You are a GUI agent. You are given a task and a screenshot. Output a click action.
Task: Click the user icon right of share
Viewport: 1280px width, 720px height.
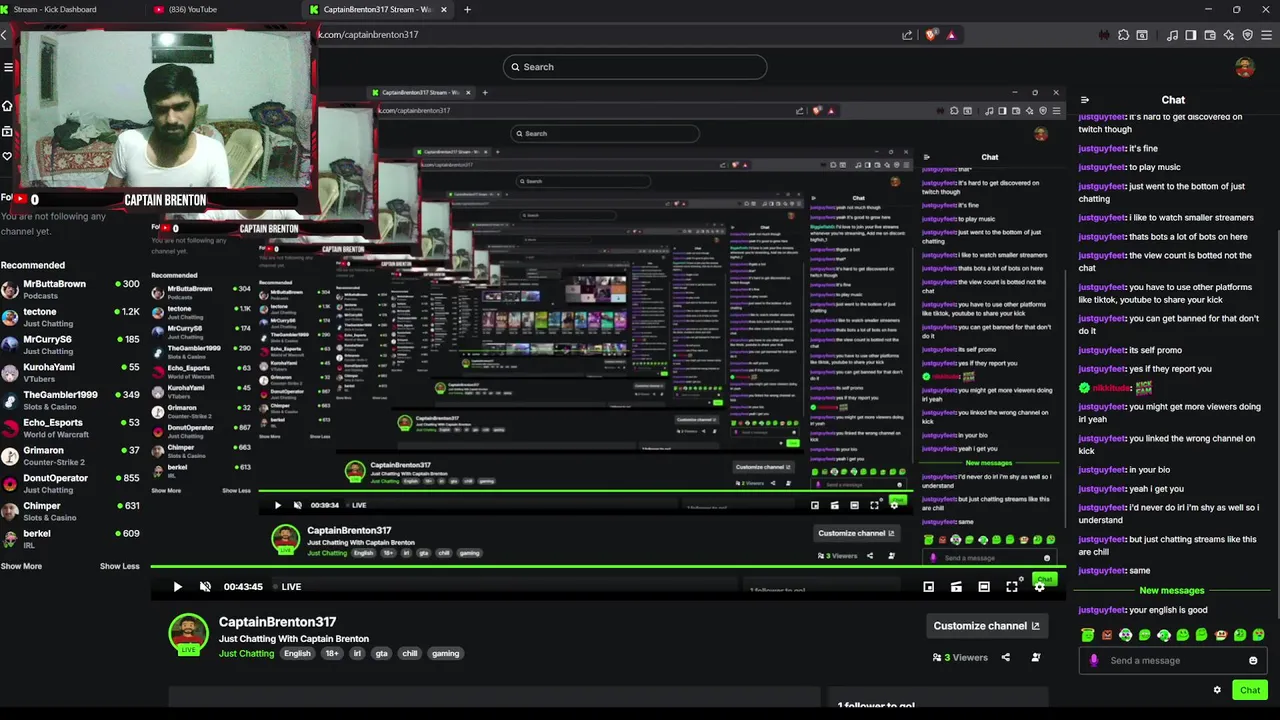tap(1036, 657)
